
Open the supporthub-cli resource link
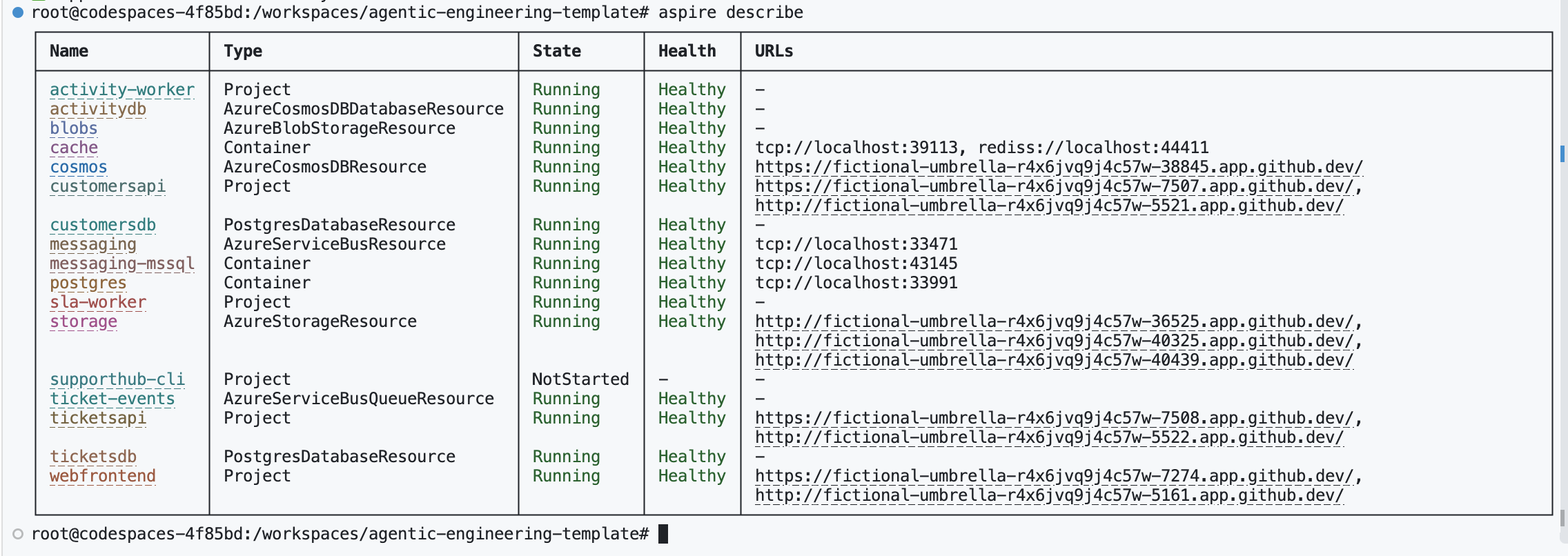click(x=117, y=379)
